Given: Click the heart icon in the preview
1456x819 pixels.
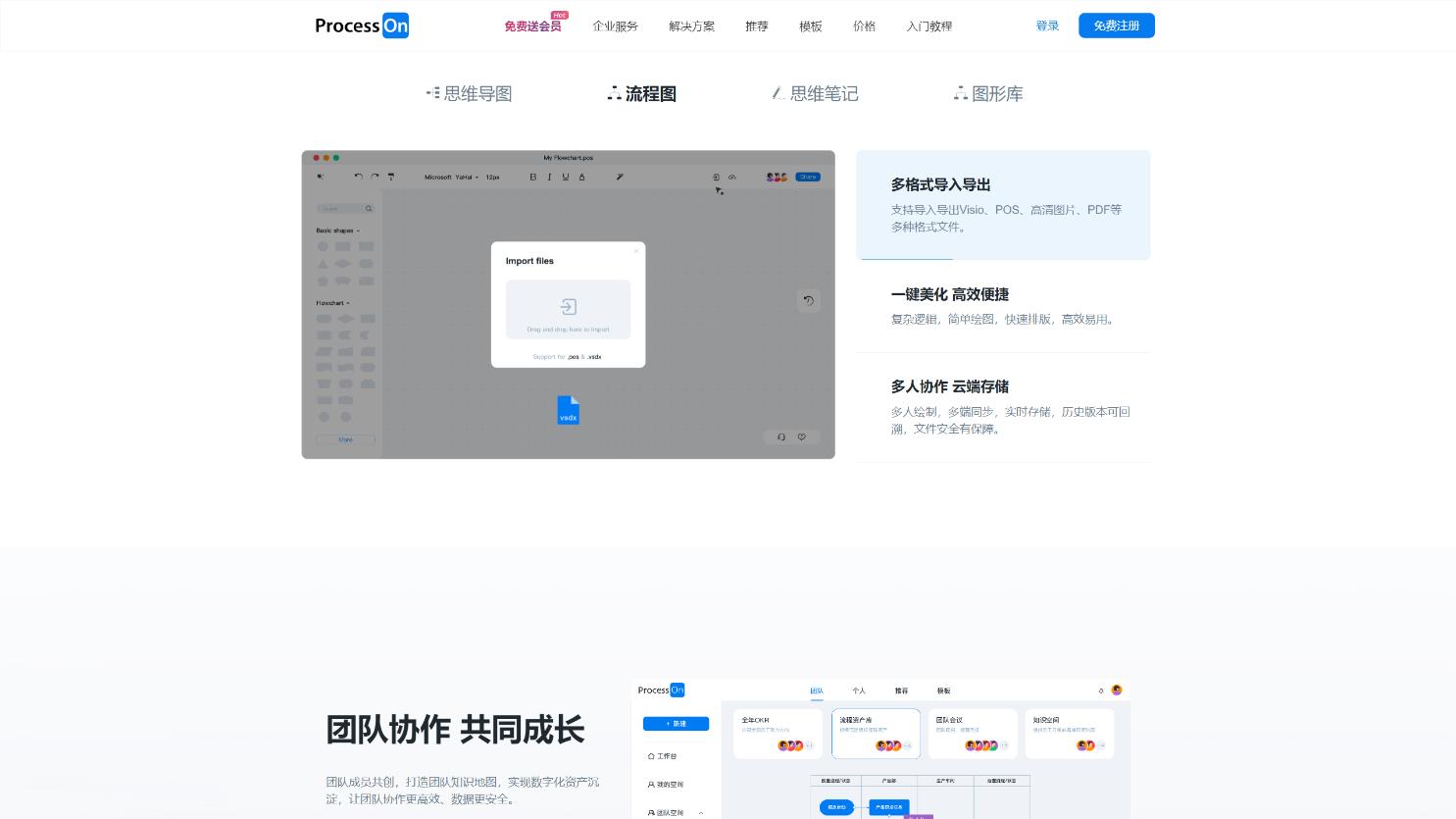Looking at the screenshot, I should click(x=802, y=437).
